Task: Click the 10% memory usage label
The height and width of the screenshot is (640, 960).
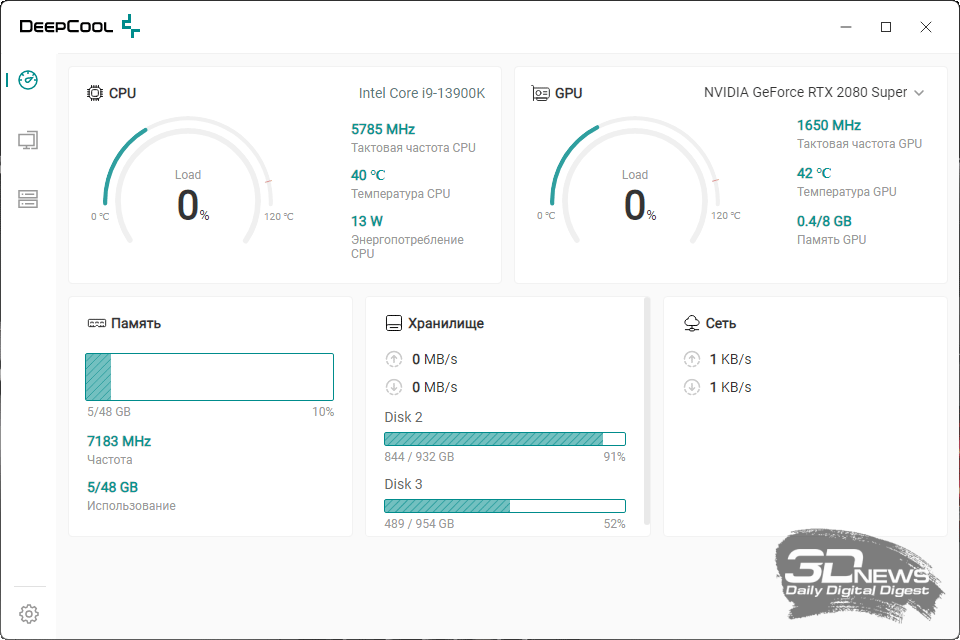Action: click(x=323, y=412)
